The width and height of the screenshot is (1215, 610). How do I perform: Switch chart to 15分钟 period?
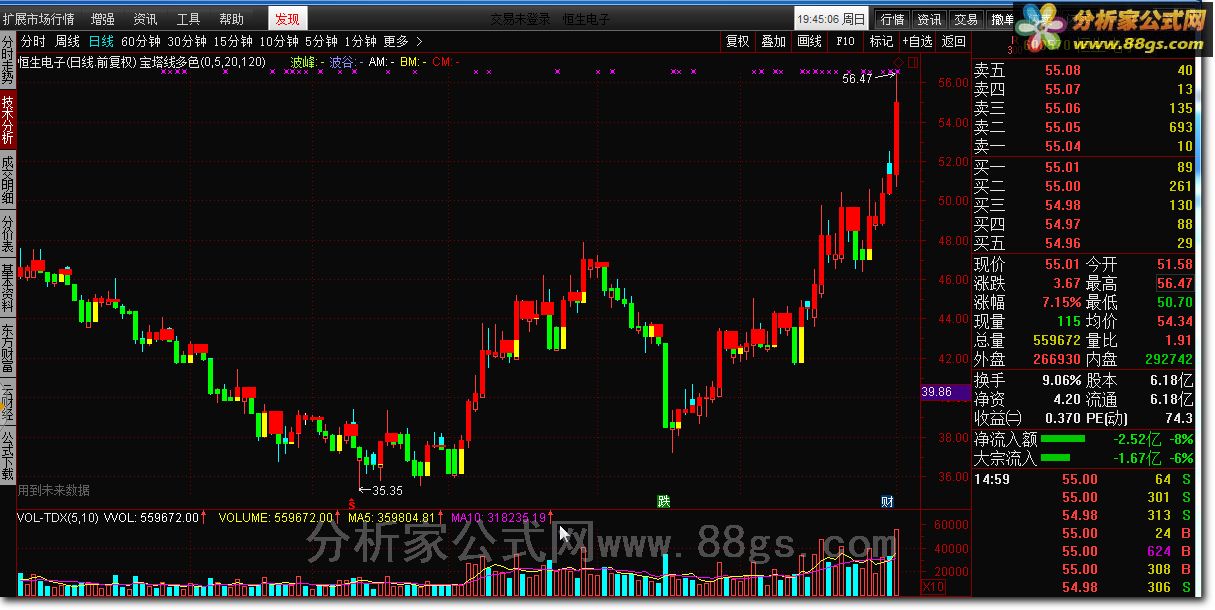[233, 41]
